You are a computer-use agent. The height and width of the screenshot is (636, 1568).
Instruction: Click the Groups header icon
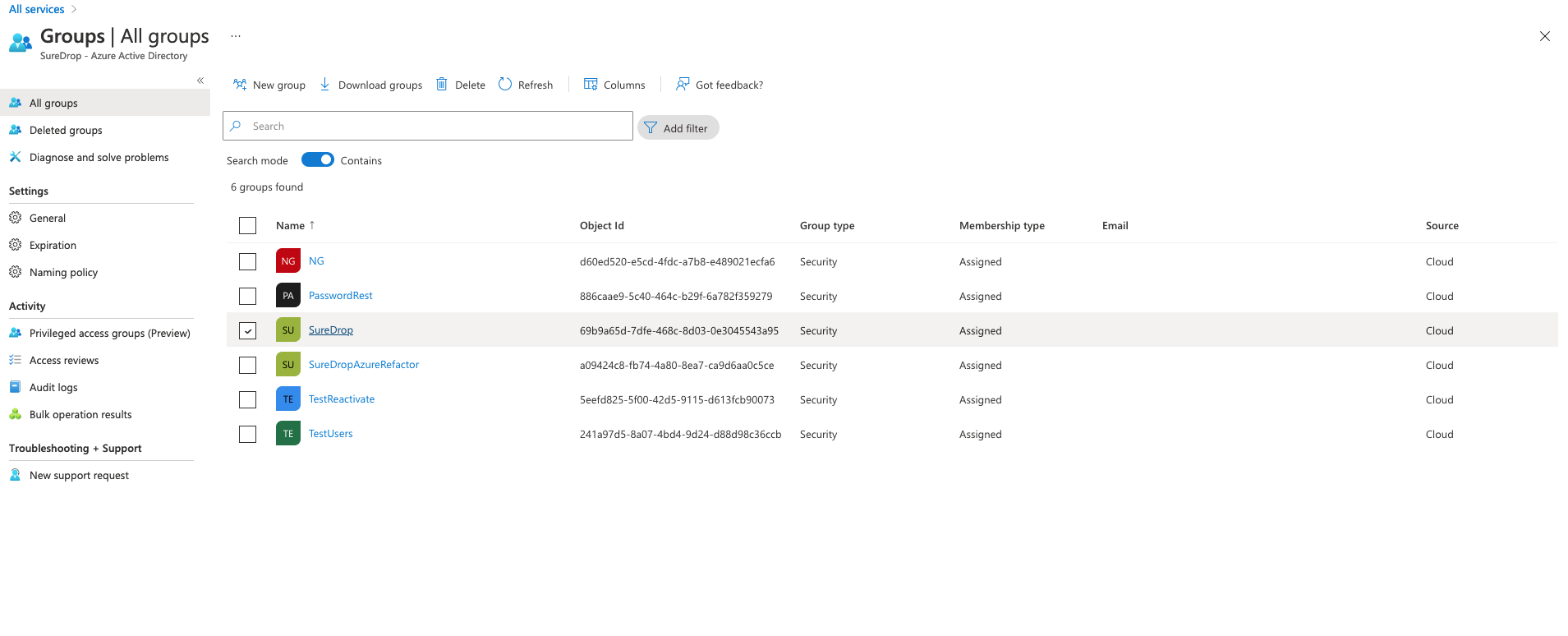[x=21, y=43]
